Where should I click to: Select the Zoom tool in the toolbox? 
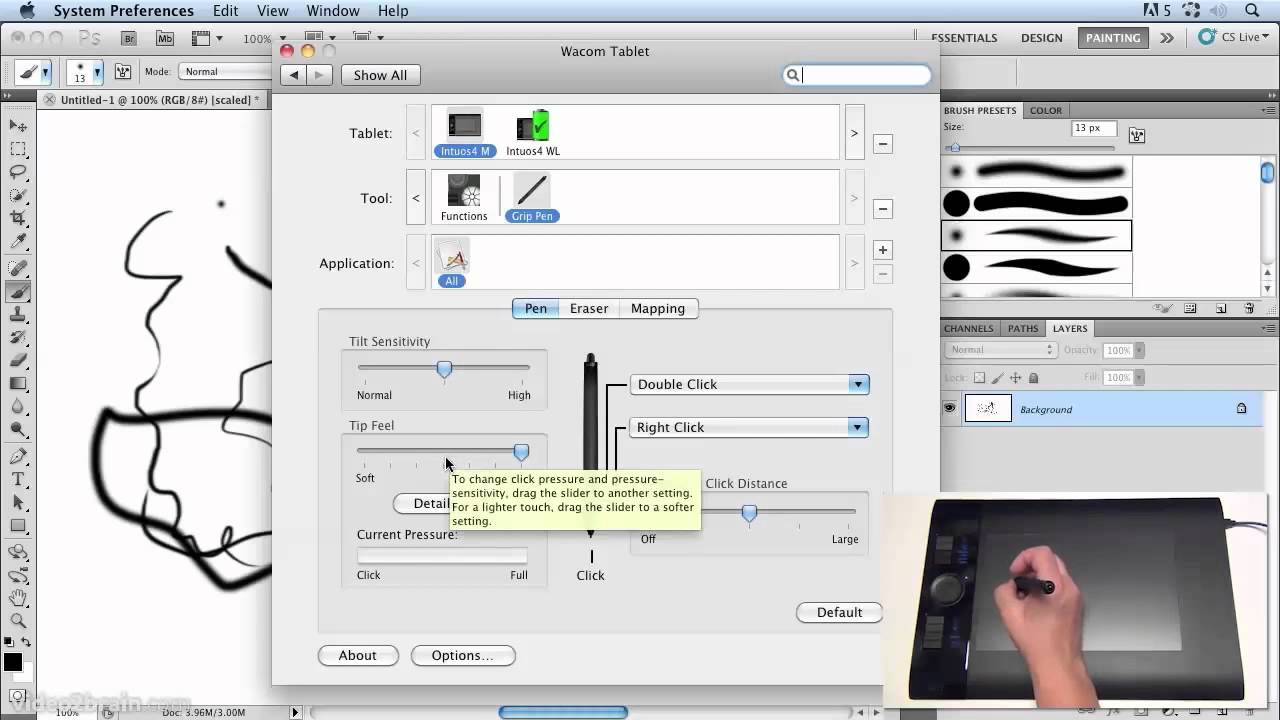tap(18, 621)
